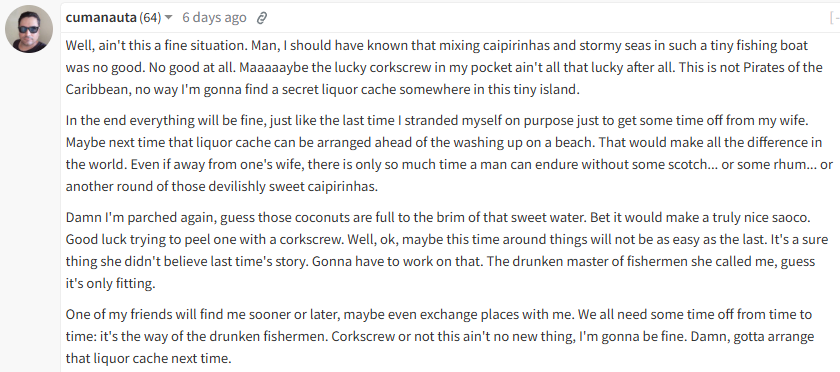Click the closing line 'that liquor cache next time.'
The image size is (840, 372).
click(148, 358)
